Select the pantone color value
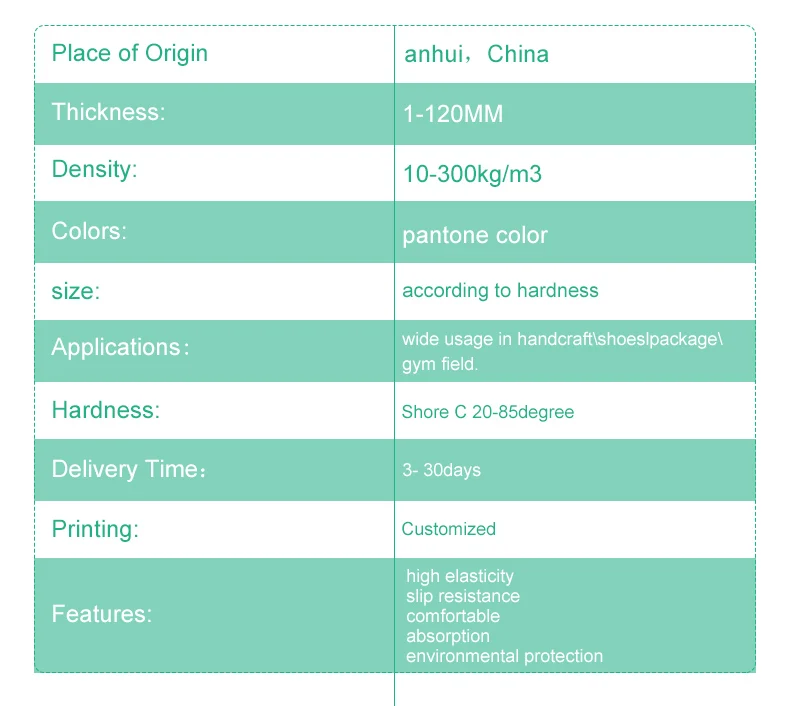The width and height of the screenshot is (790, 706). pyautogui.click(x=475, y=236)
